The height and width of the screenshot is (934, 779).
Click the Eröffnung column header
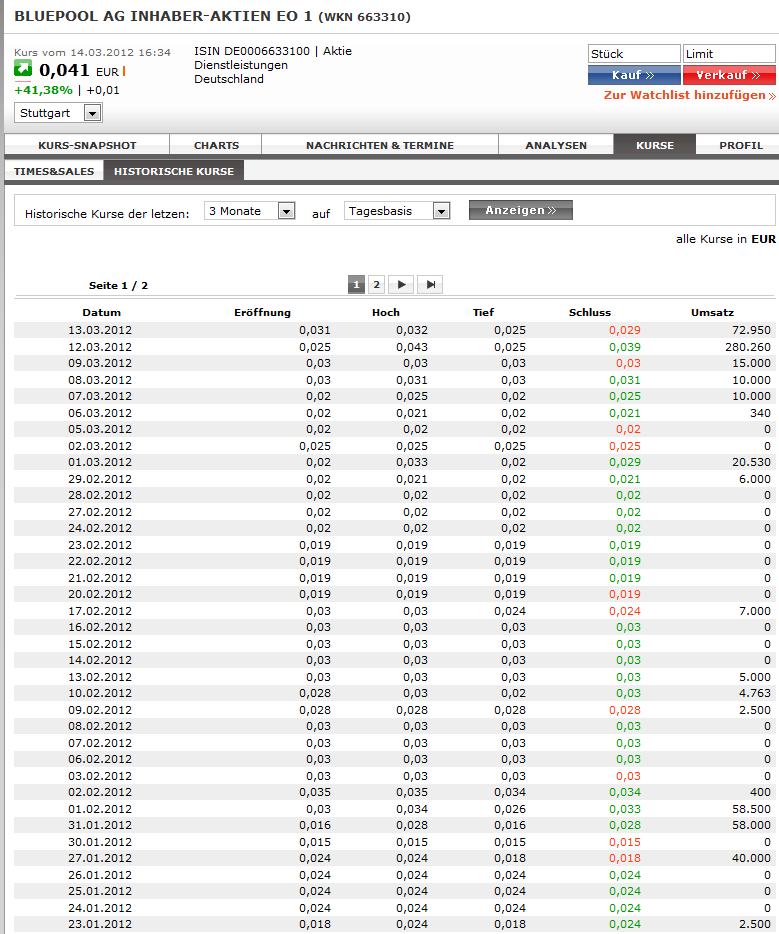[x=262, y=312]
